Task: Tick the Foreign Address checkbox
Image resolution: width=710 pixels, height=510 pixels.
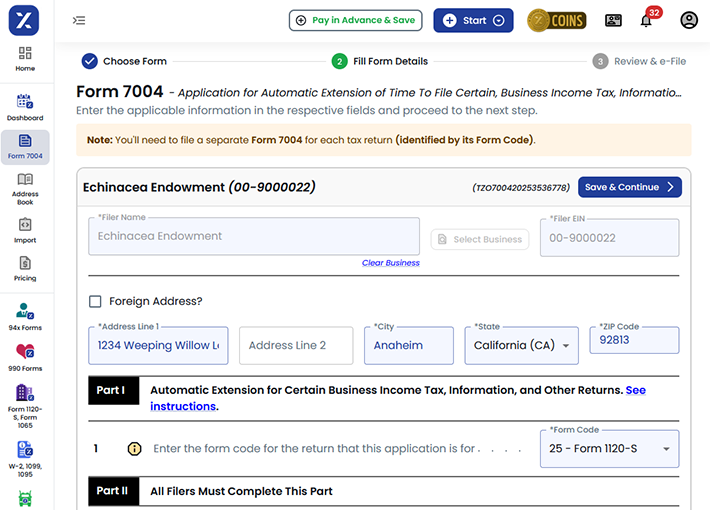Action: (x=95, y=301)
